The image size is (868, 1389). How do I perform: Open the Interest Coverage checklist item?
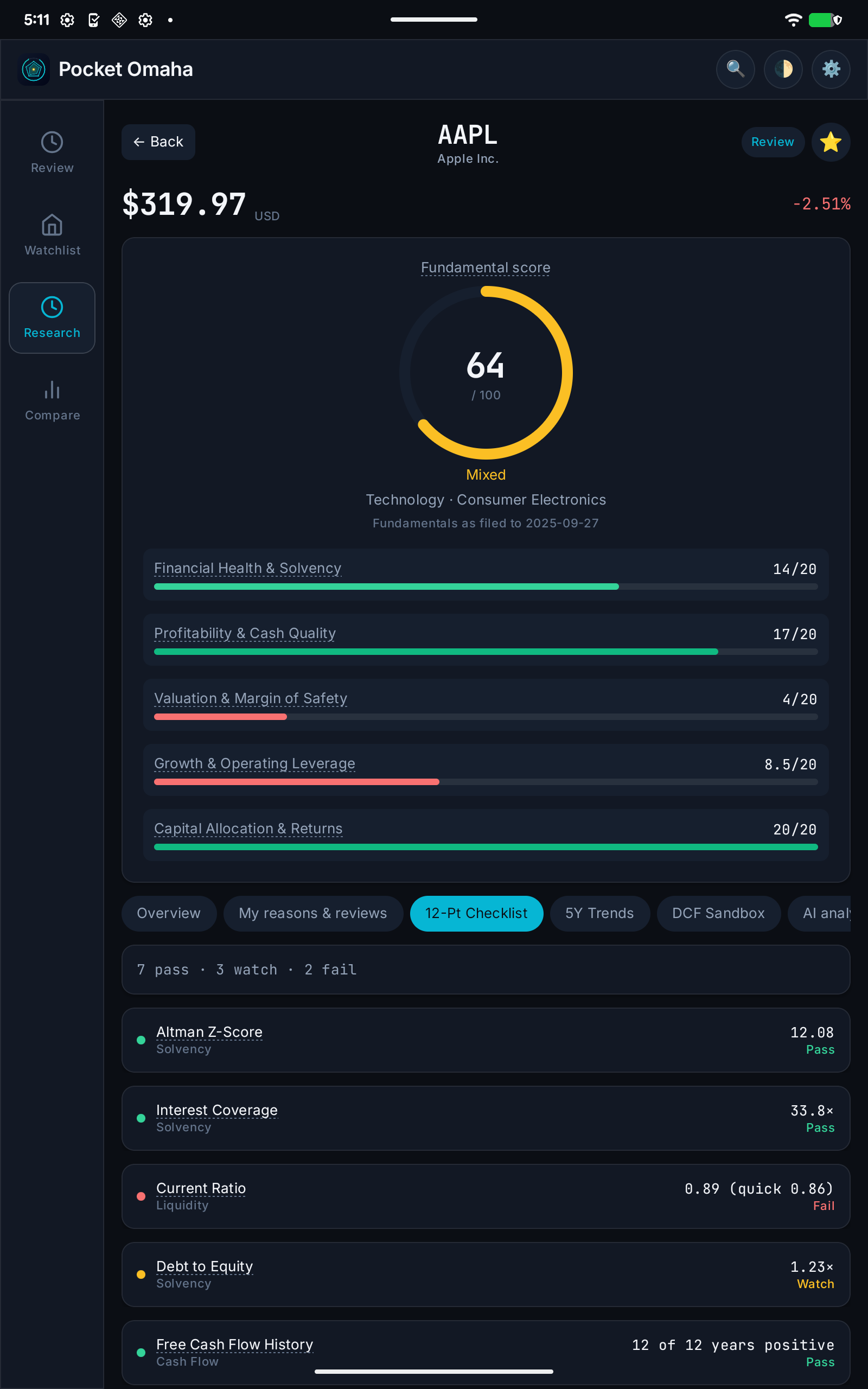pos(486,1118)
